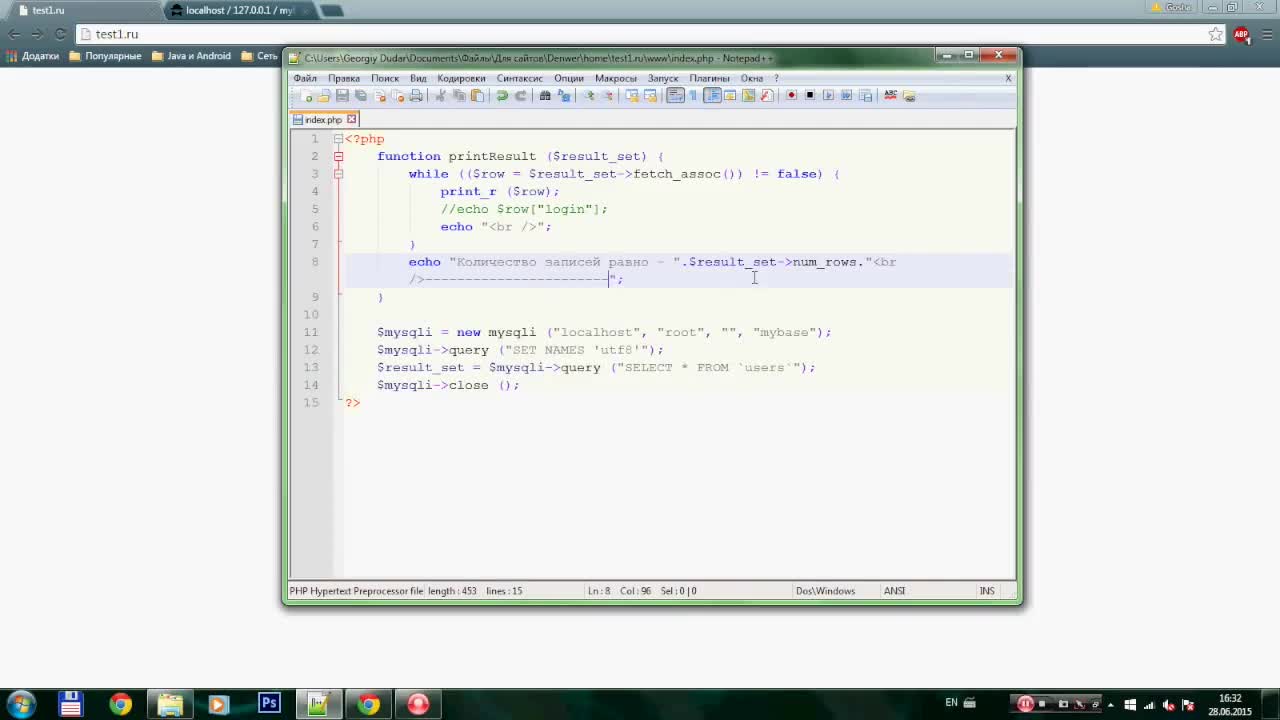The image size is (1280, 720).
Task: Toggle word wrap toolbar button
Action: point(675,96)
